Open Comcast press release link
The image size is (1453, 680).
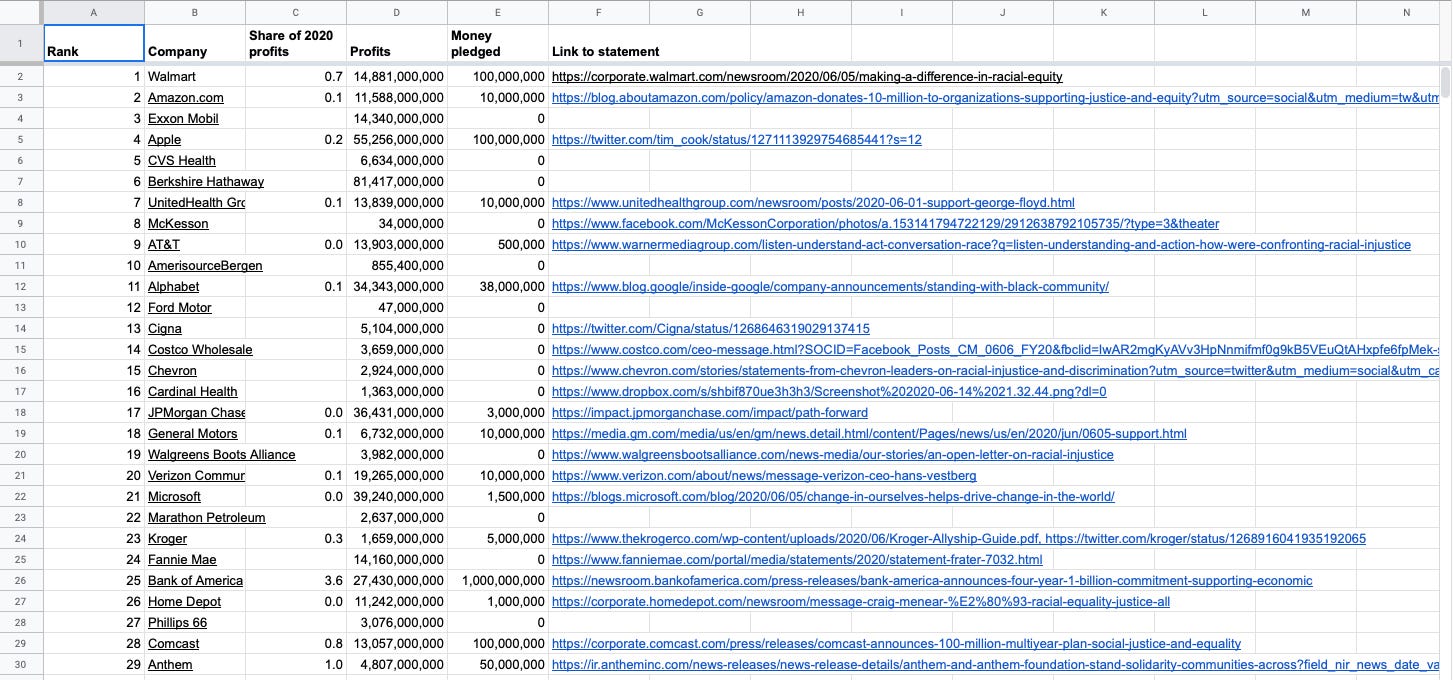896,644
